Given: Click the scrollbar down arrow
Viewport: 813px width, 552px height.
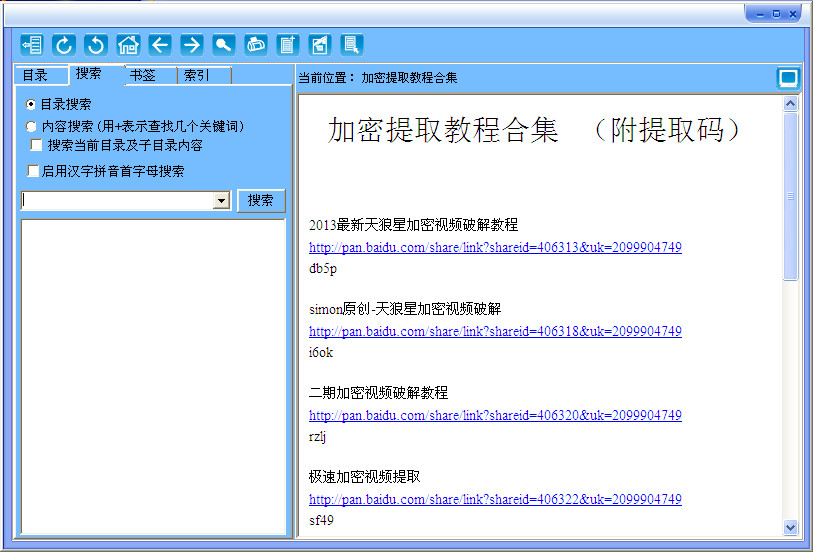Looking at the screenshot, I should click(x=790, y=528).
